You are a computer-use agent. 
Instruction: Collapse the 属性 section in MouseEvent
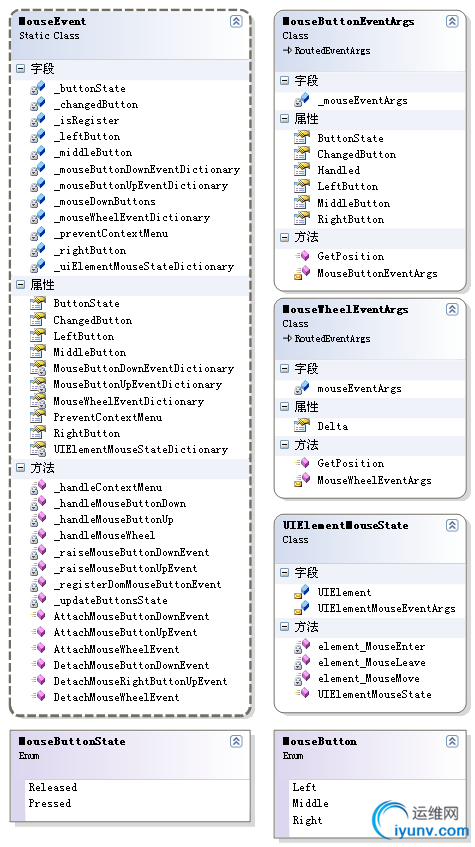pyautogui.click(x=21, y=284)
